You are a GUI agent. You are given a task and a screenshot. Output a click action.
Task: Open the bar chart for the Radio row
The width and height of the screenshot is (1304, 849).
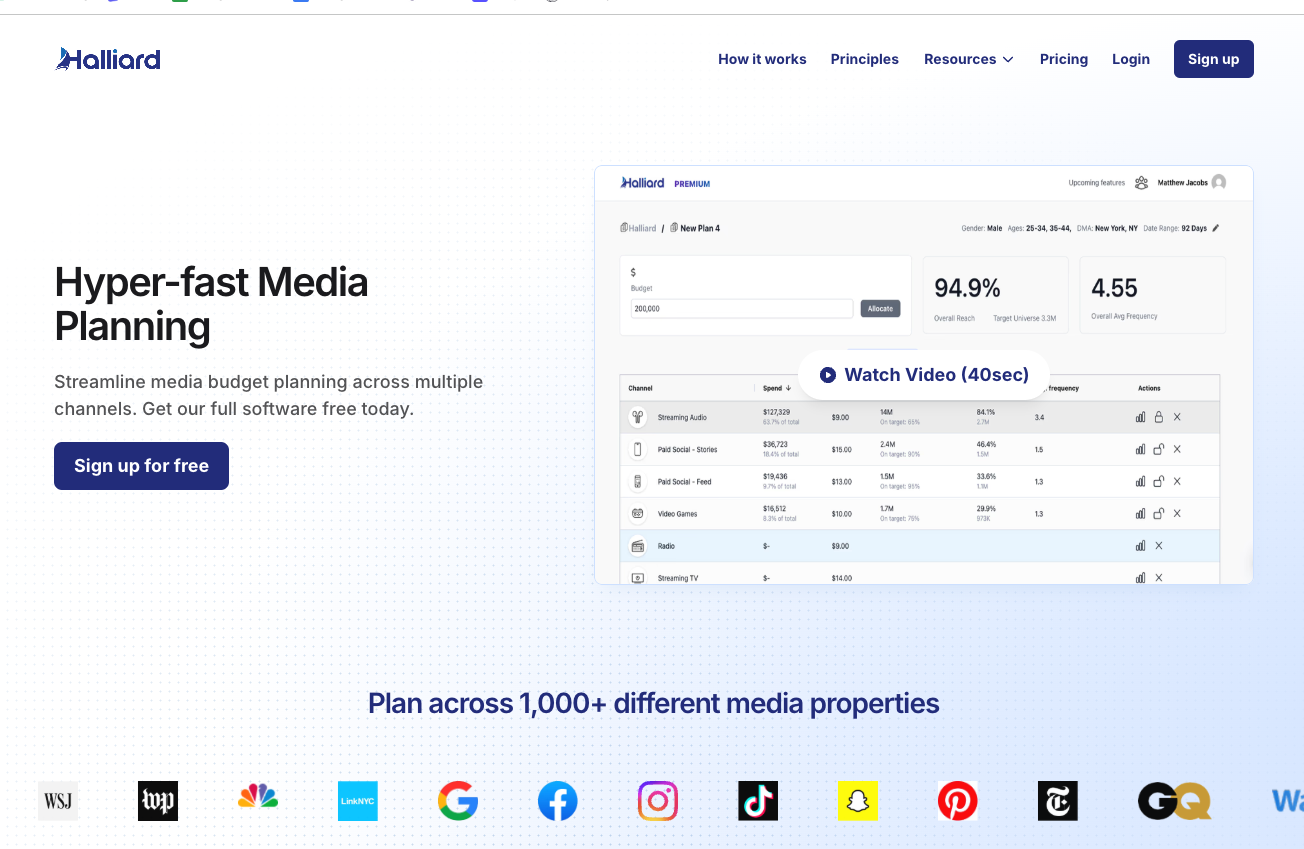pos(1140,546)
